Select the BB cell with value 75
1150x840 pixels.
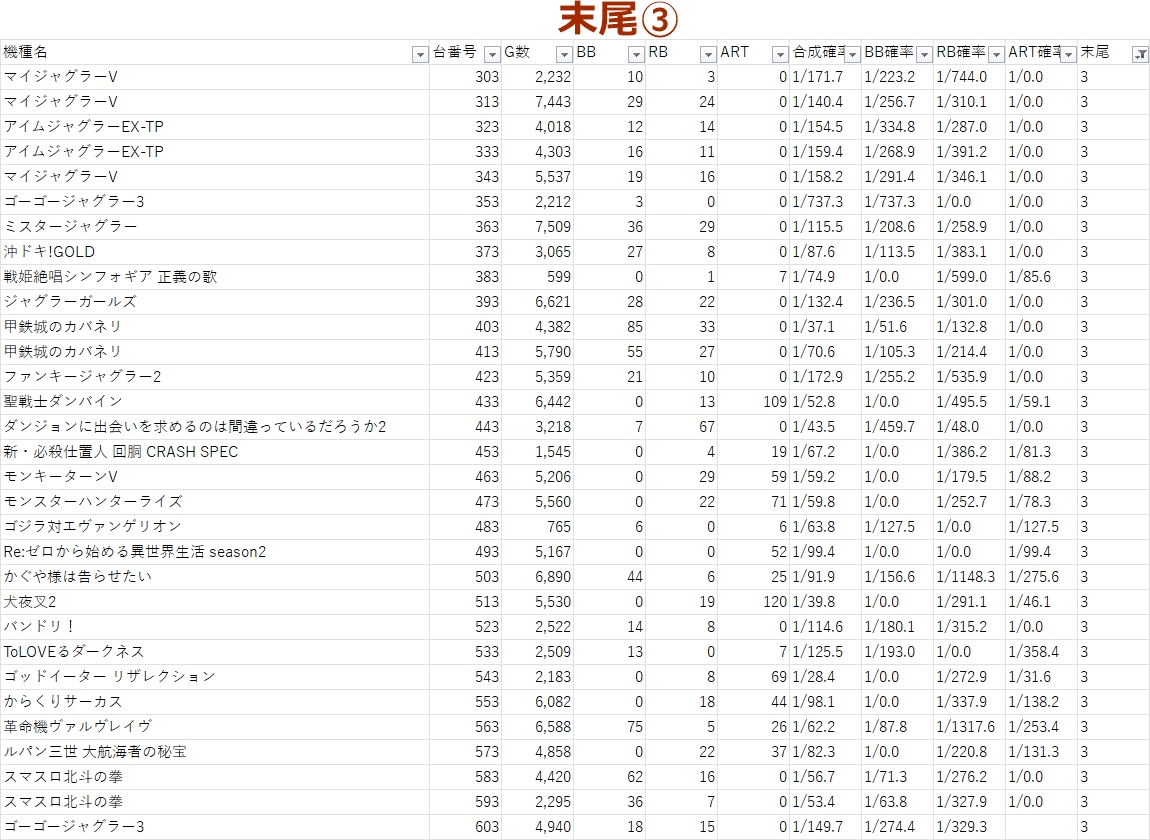(609, 726)
